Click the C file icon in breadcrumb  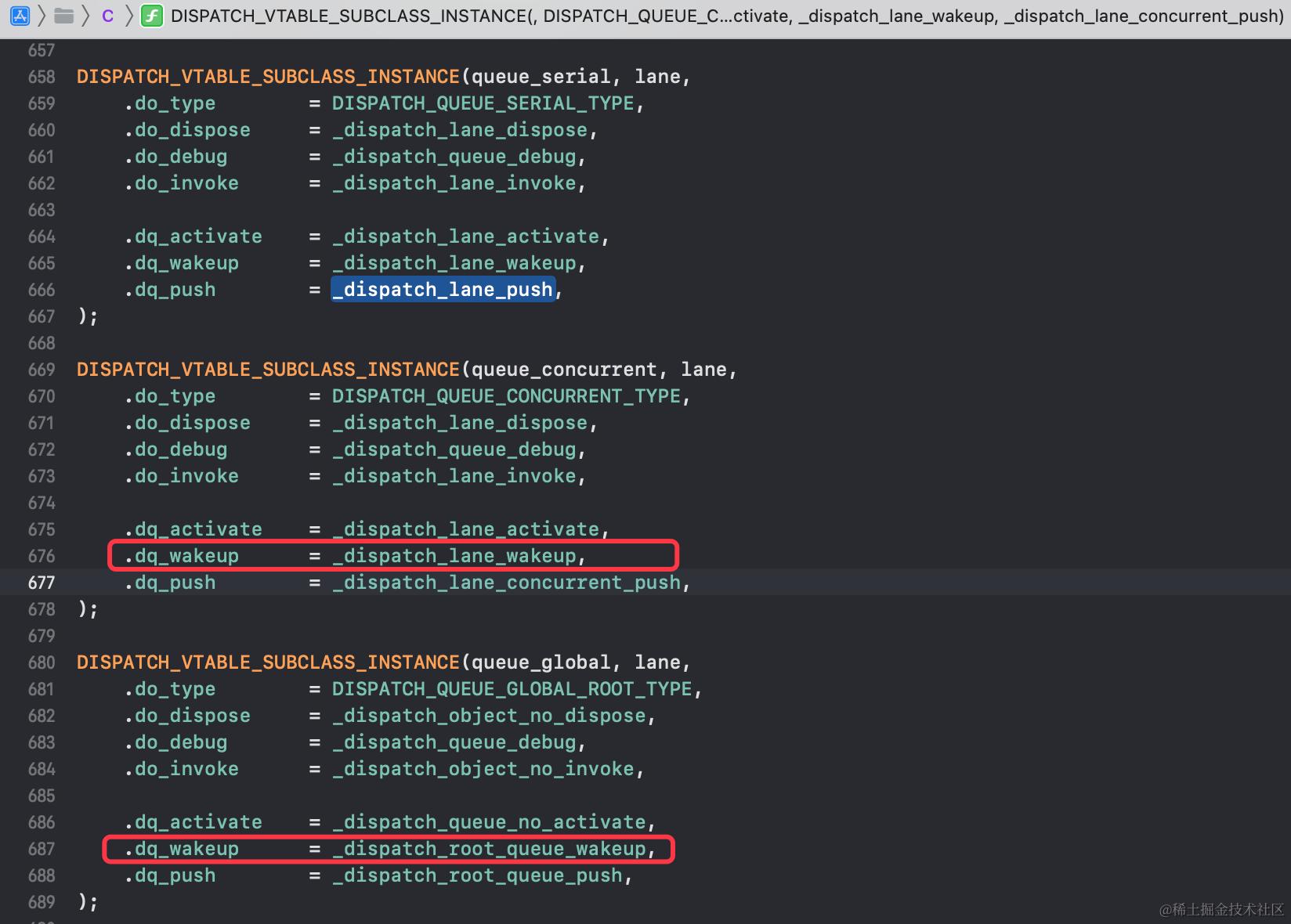pos(108,16)
